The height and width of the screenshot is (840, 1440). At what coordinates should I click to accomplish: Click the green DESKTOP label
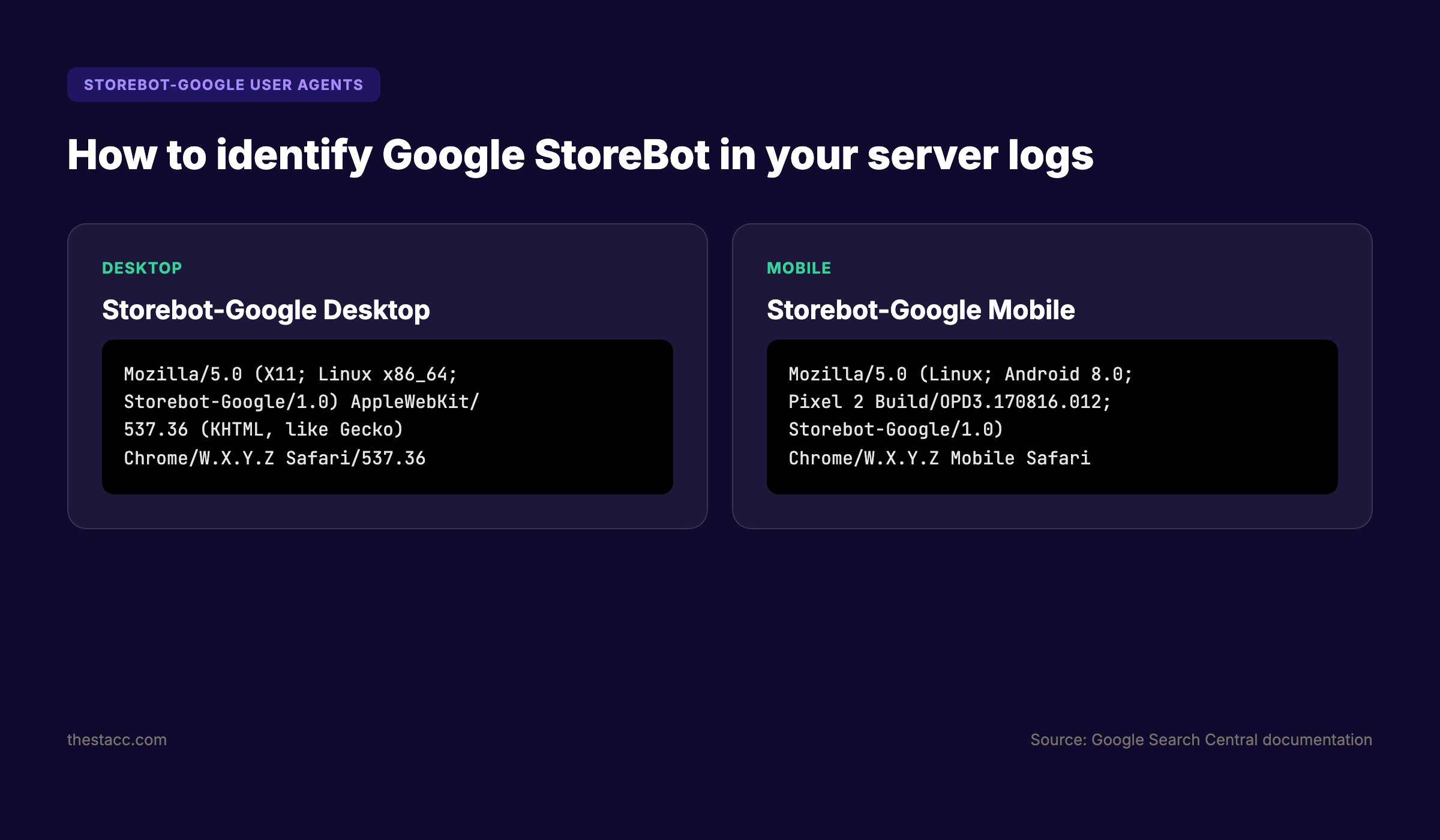pos(142,268)
